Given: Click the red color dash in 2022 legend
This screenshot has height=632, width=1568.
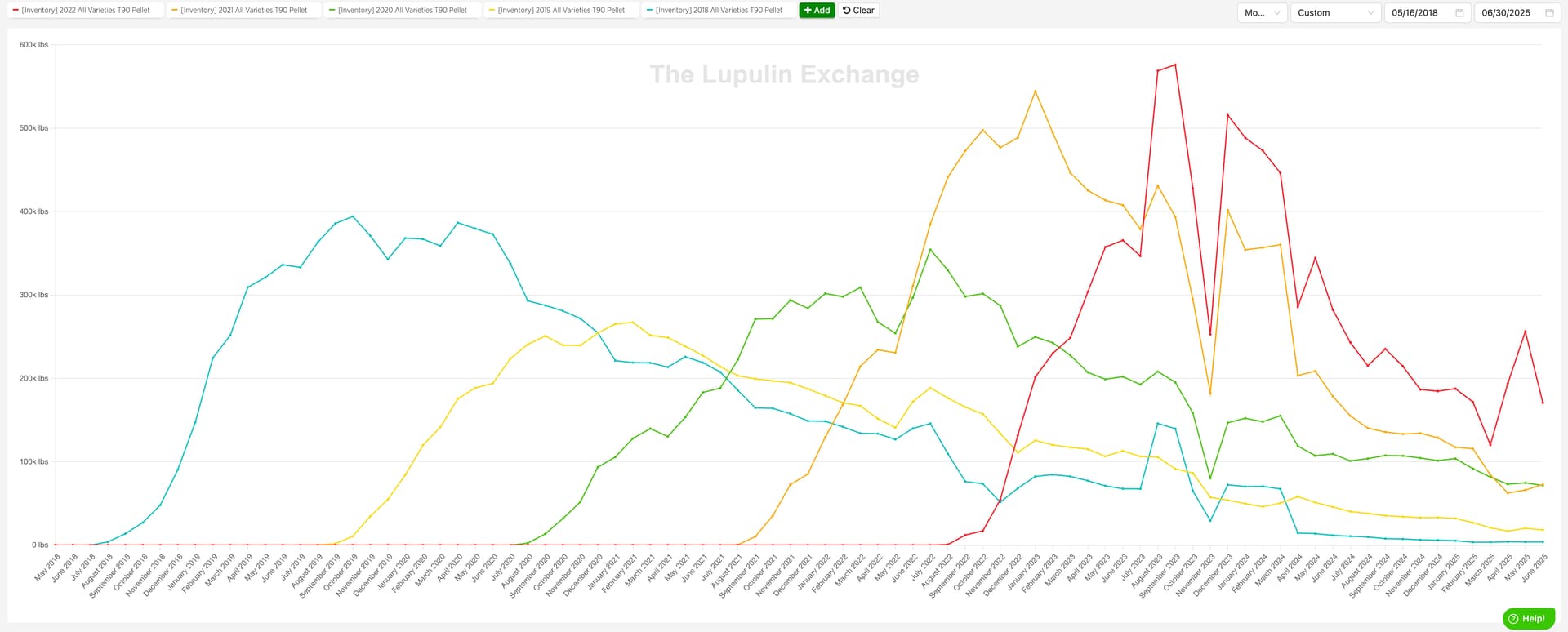Looking at the screenshot, I should (16, 11).
